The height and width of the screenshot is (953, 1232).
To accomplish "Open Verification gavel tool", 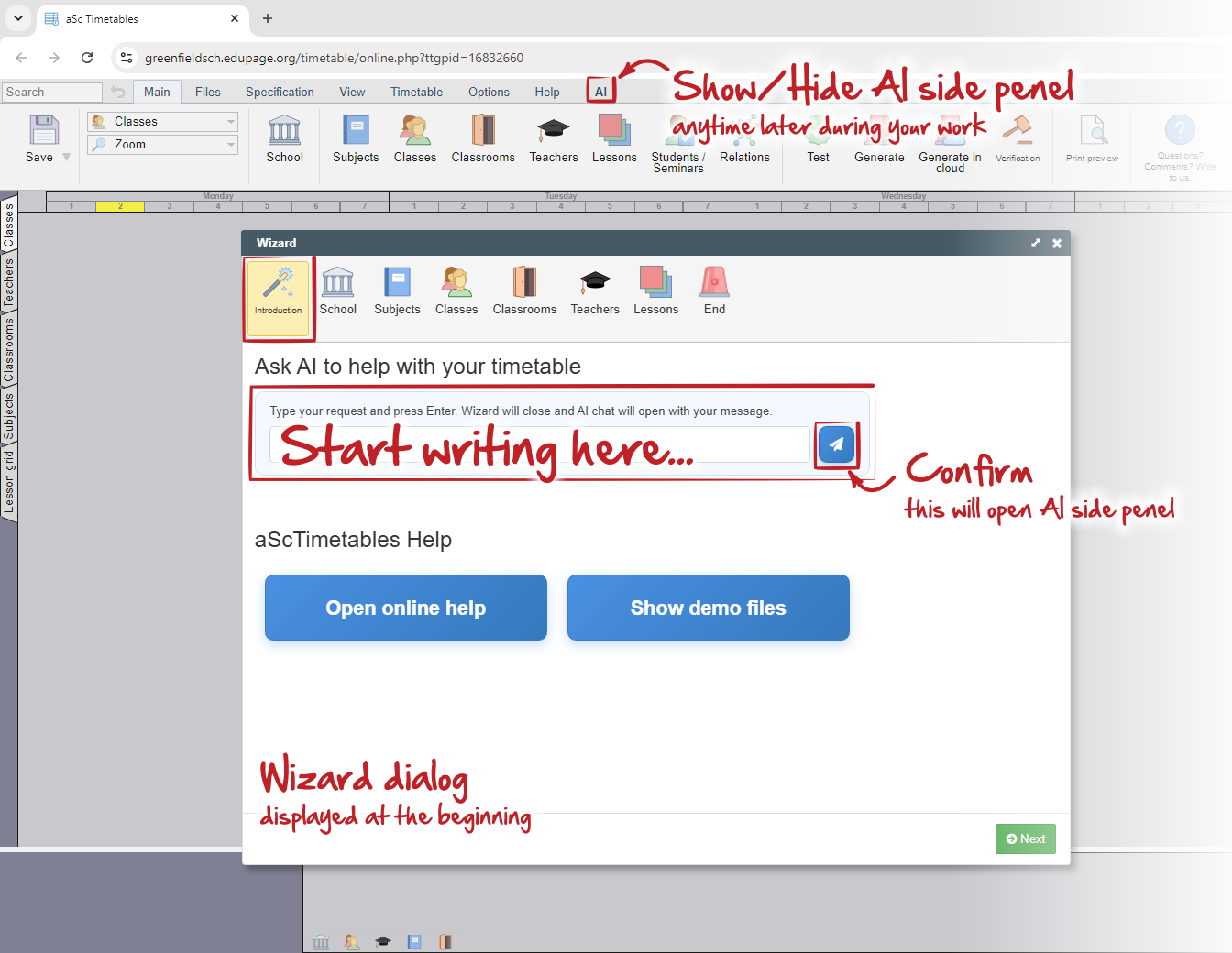I will click(1017, 138).
